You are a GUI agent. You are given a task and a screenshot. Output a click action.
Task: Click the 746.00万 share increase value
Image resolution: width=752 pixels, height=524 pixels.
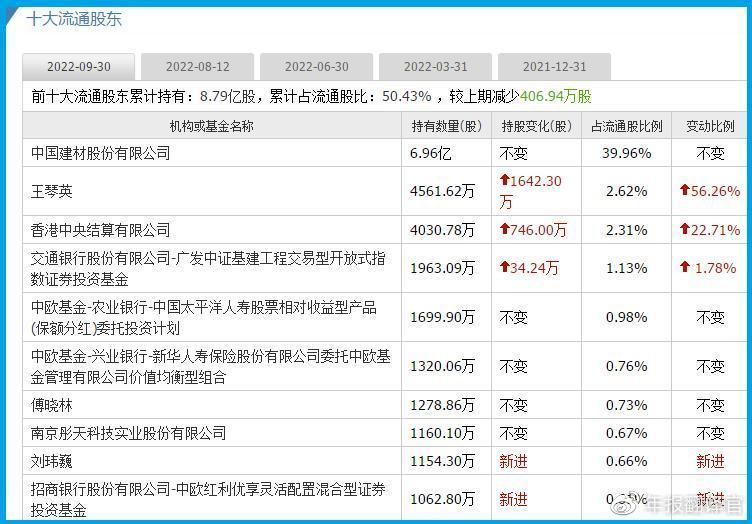[x=538, y=230]
